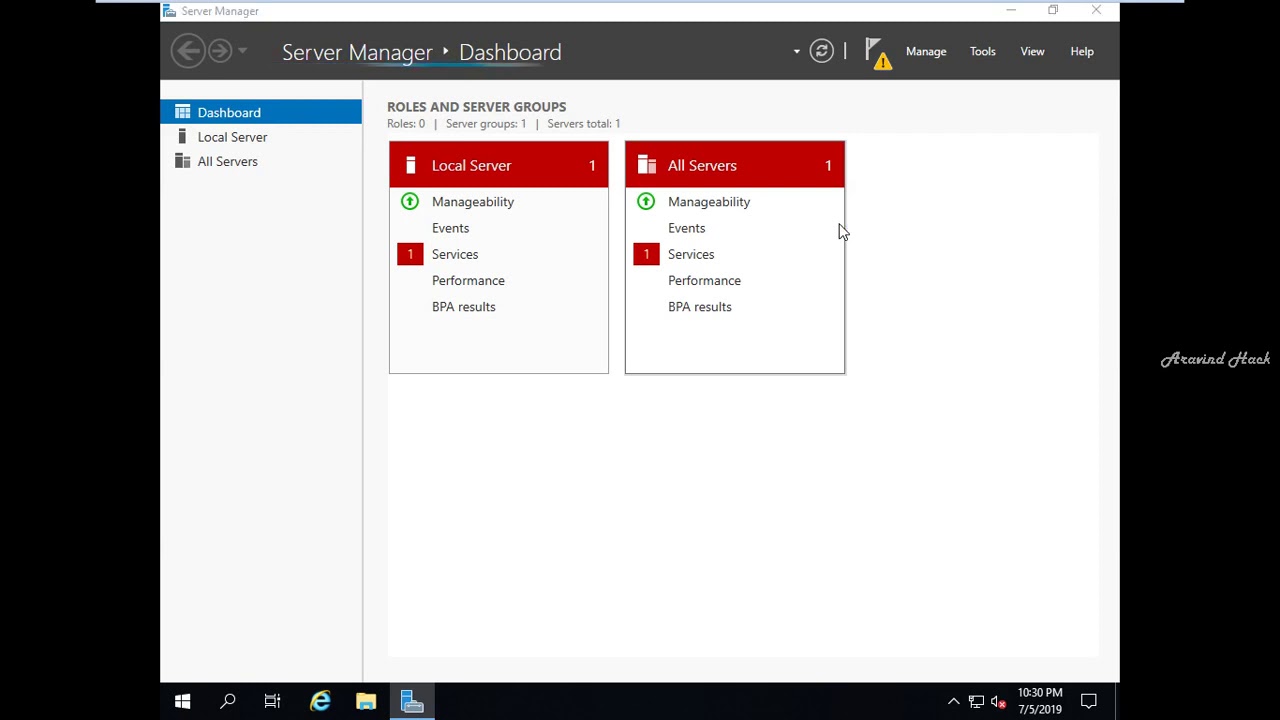Click the Local Server tile icon
This screenshot has width=1280, height=720.
[x=410, y=165]
